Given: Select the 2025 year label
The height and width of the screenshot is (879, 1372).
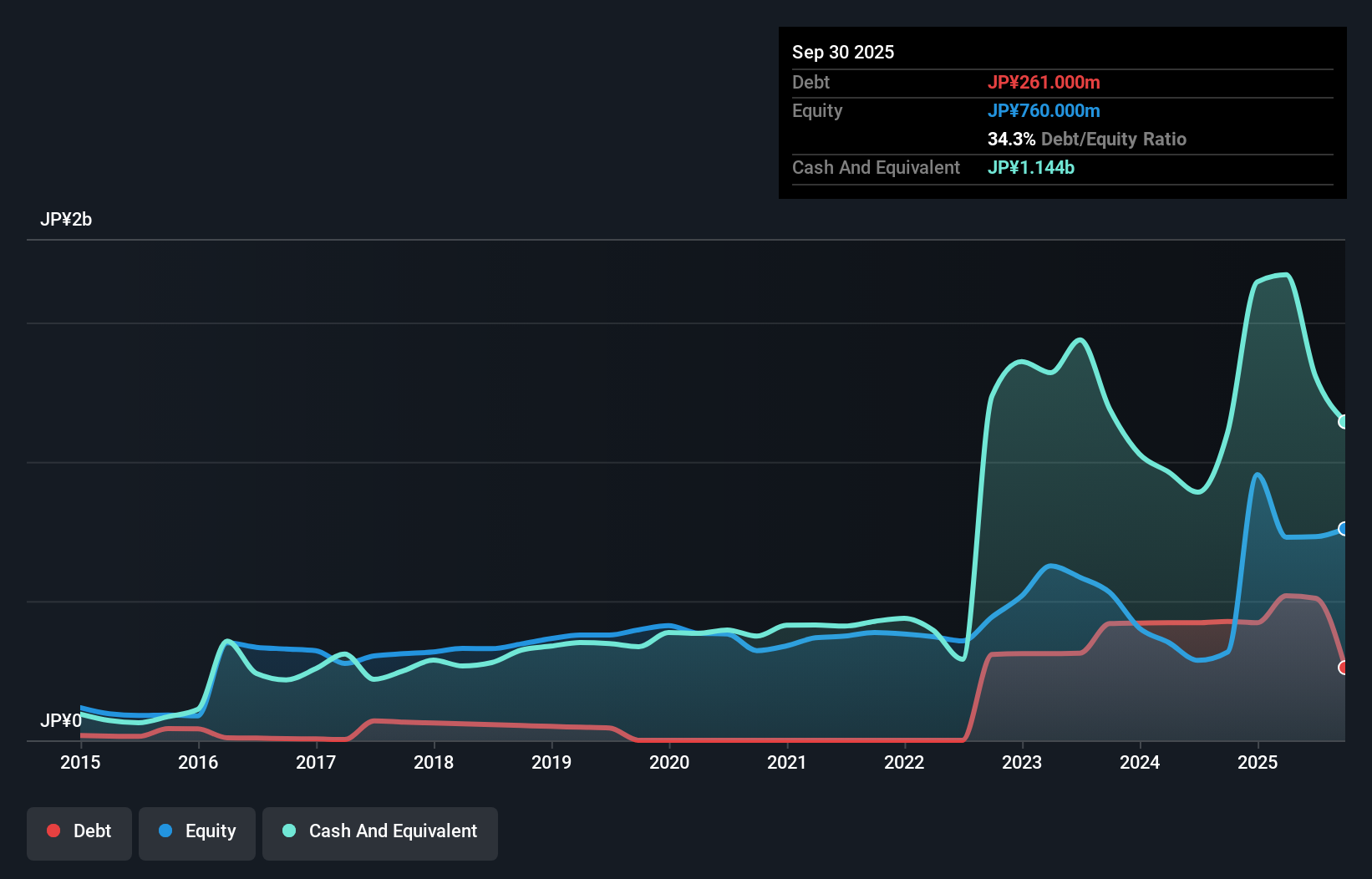Looking at the screenshot, I should (x=1259, y=763).
